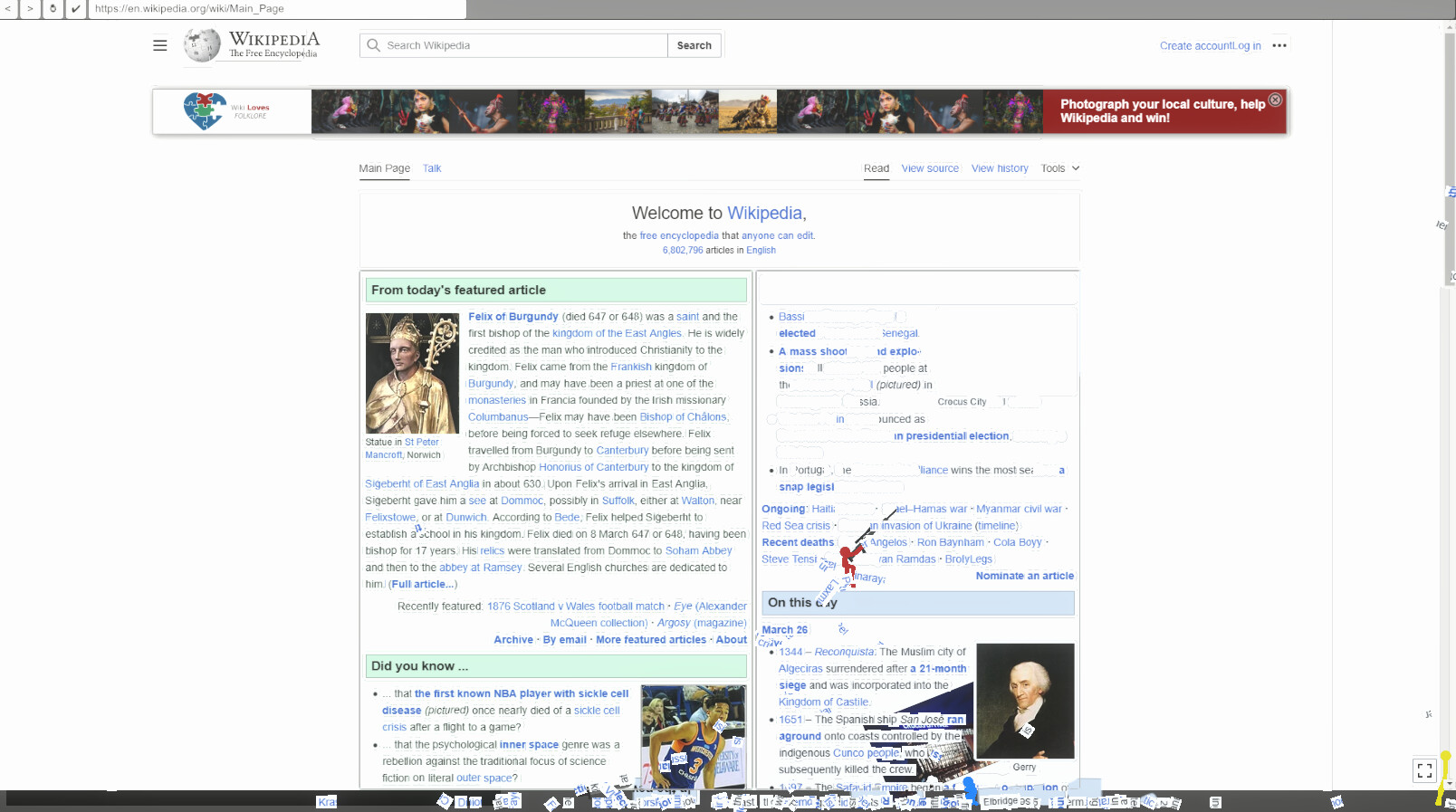Open the March 26 date link

point(785,630)
